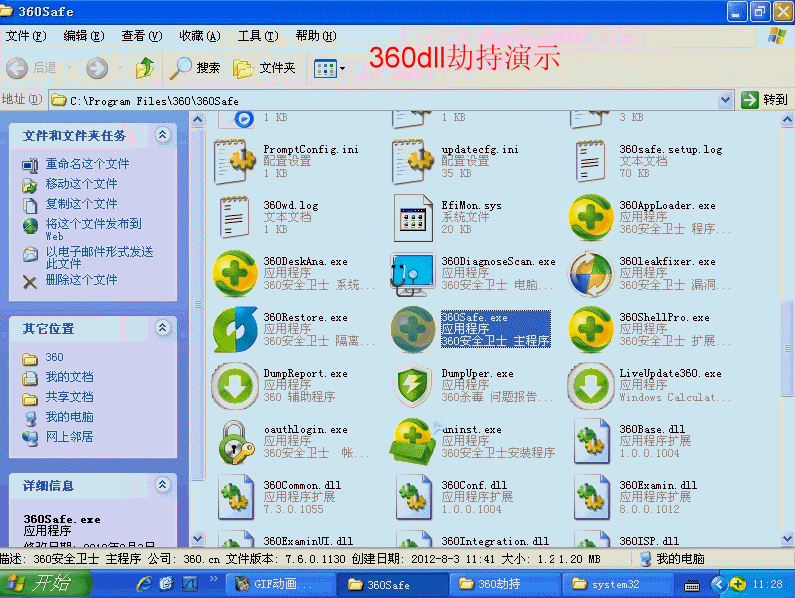Select the DumpReport.exe icon
The image size is (795, 598).
pos(235,385)
